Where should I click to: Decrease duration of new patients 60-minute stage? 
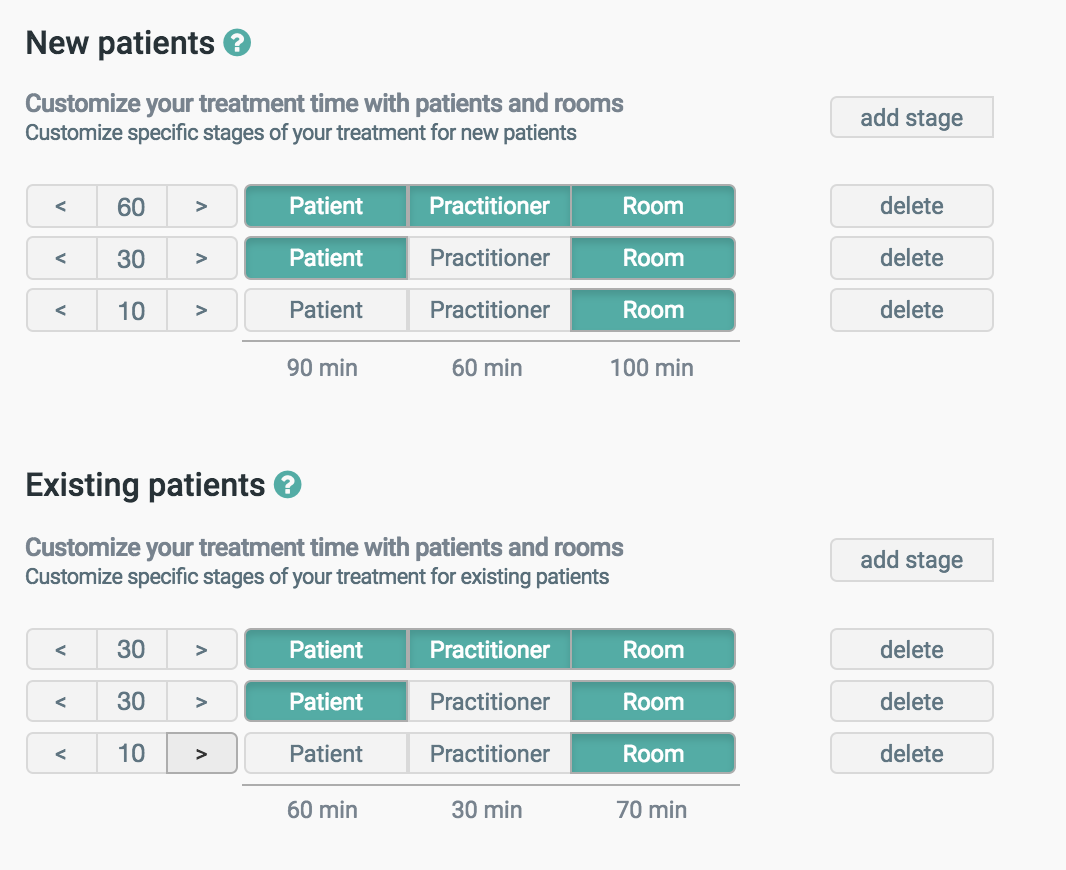click(61, 207)
